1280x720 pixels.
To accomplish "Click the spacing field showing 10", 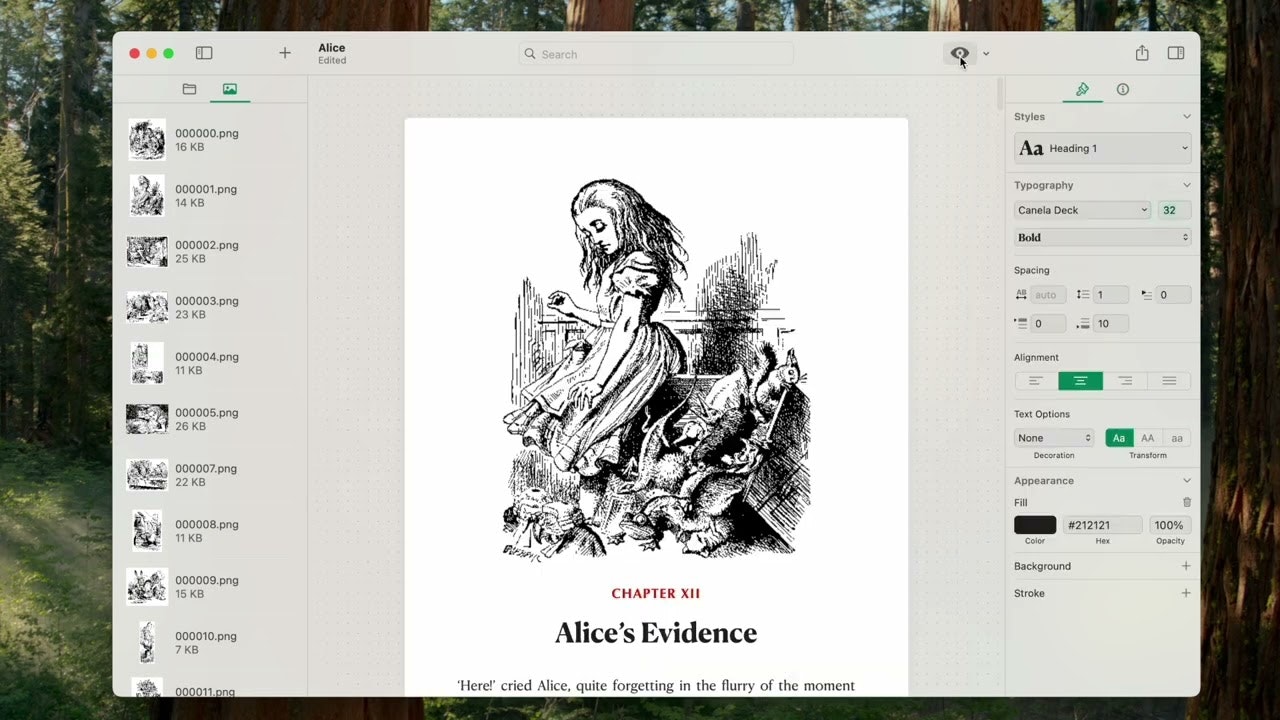I will [1110, 324].
